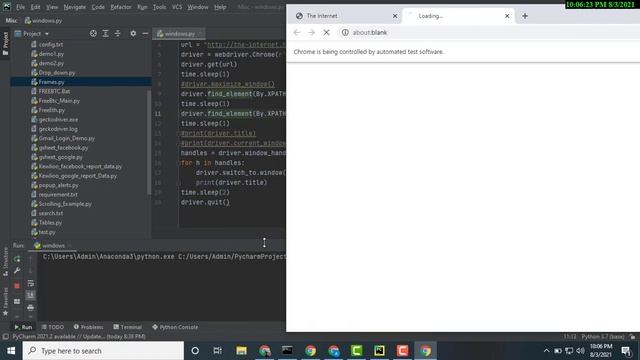The width and height of the screenshot is (640, 360).
Task: Click the Project tool window sidebar button
Action: click(x=5, y=44)
